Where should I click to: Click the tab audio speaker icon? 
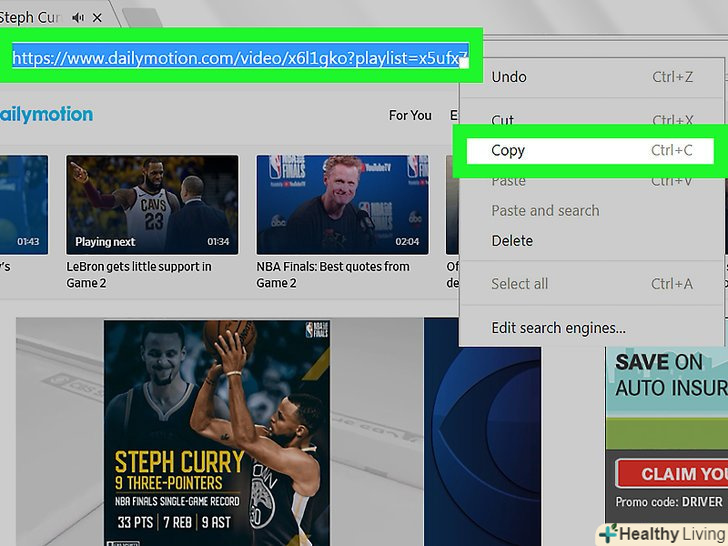pos(78,18)
